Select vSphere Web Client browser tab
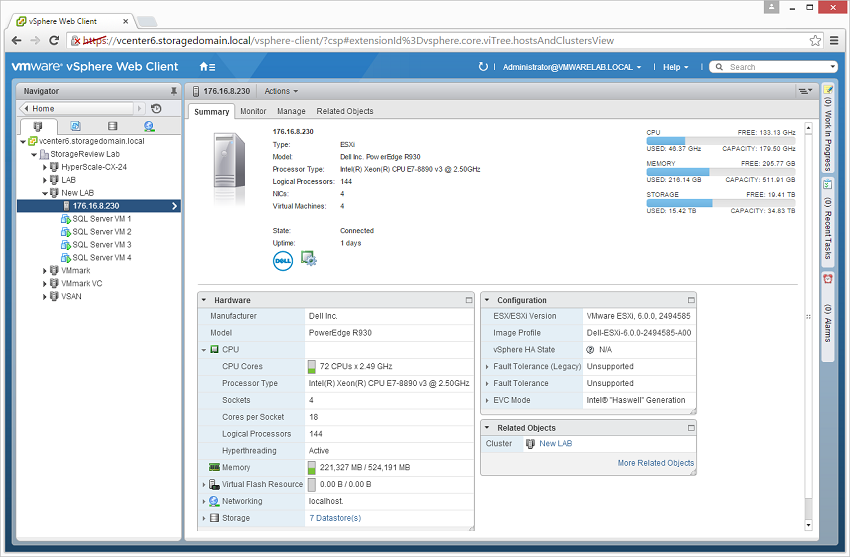 click(70, 21)
